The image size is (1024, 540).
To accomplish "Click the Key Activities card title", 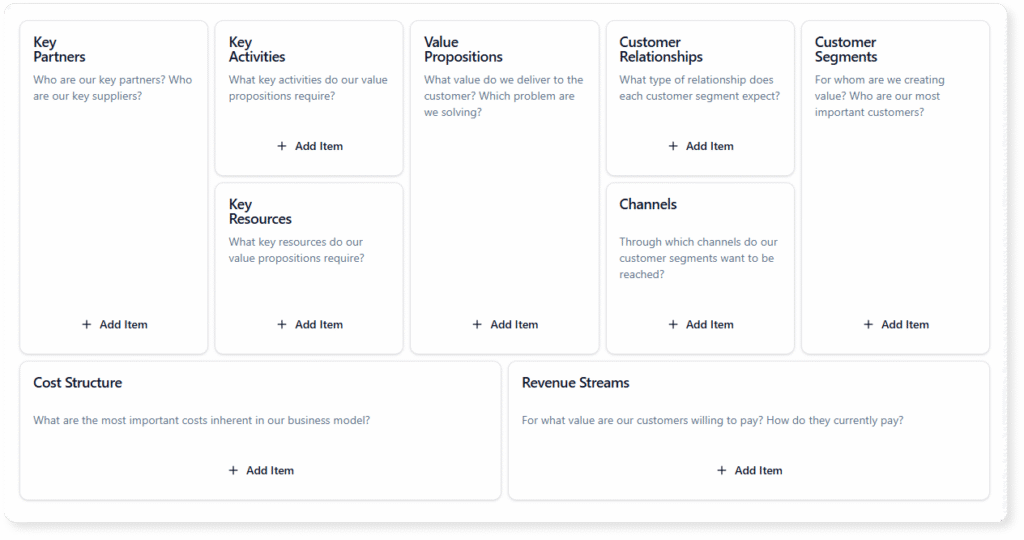I will point(257,50).
